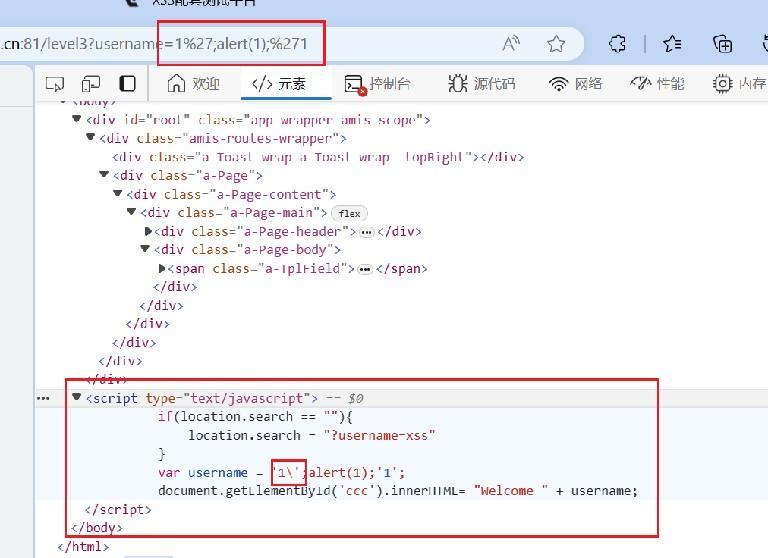Collapse the div id="root" node
The image size is (768, 558).
pos(76,119)
